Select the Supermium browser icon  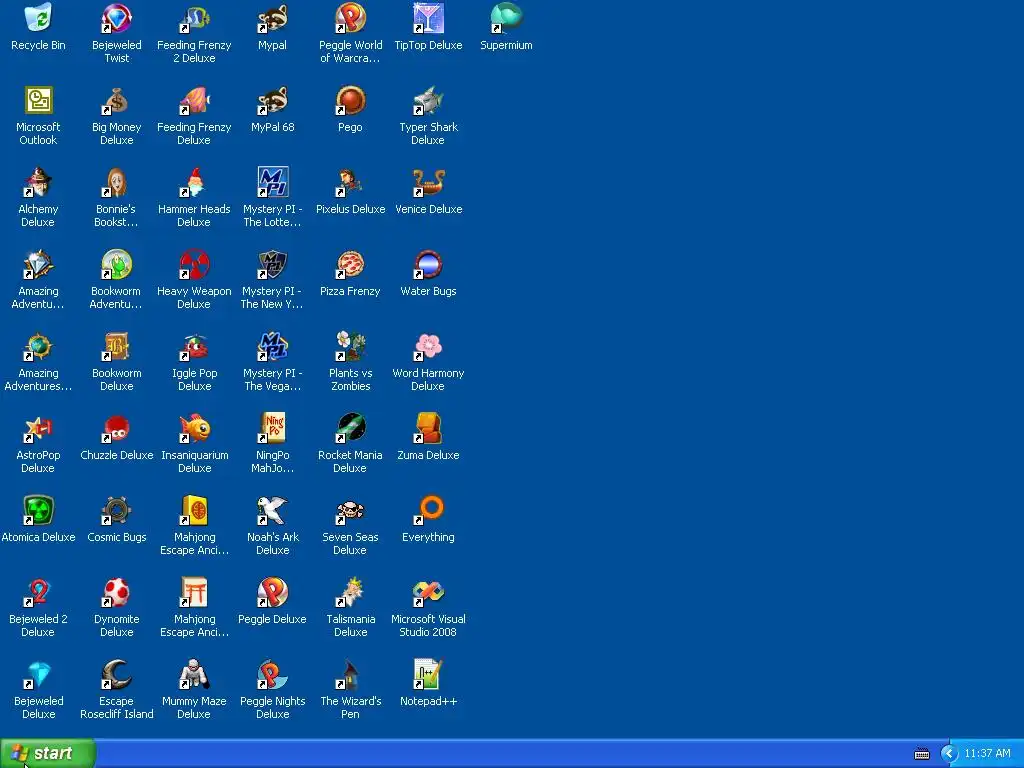point(506,18)
